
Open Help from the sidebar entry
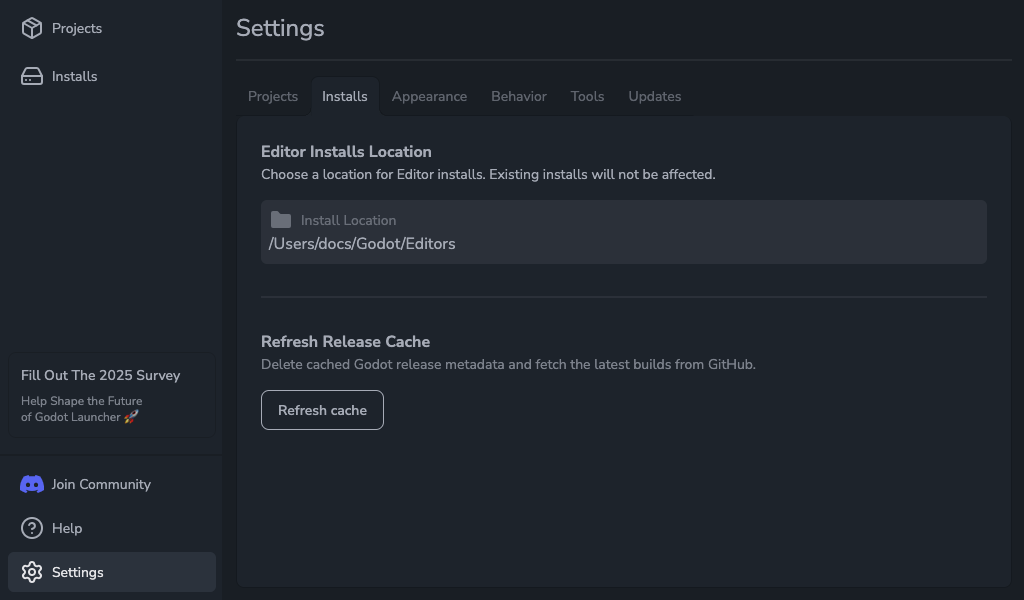(x=66, y=528)
